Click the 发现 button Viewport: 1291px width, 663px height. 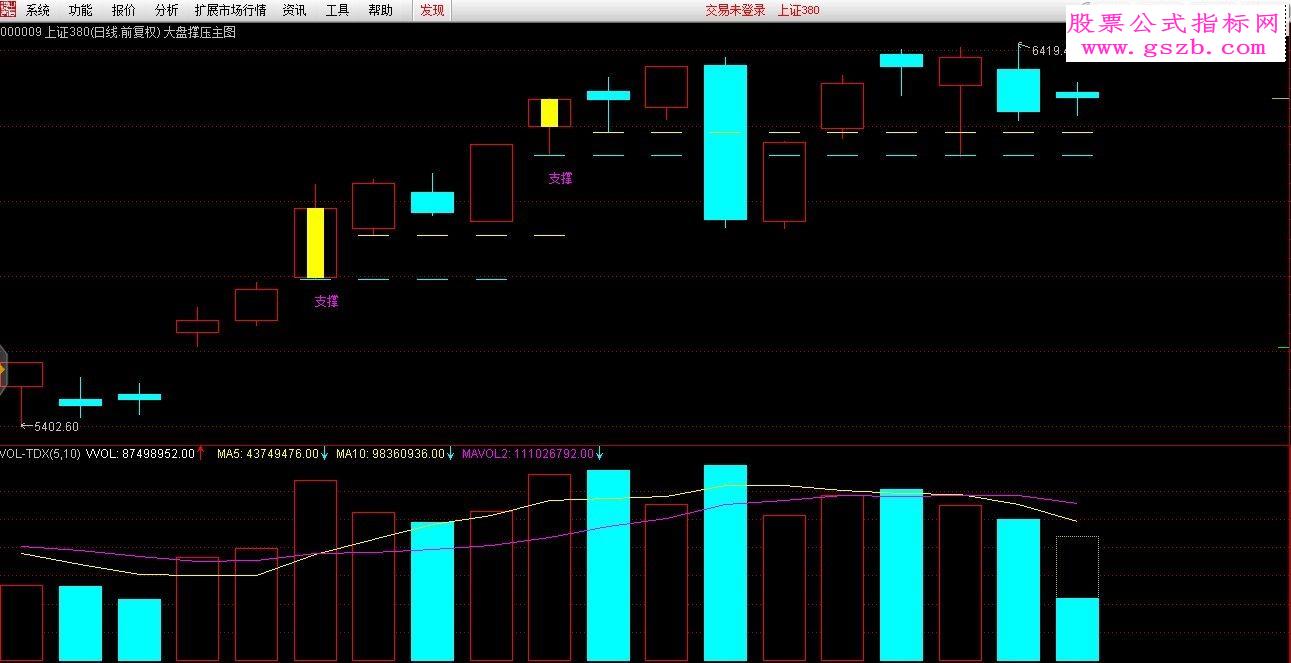[432, 10]
